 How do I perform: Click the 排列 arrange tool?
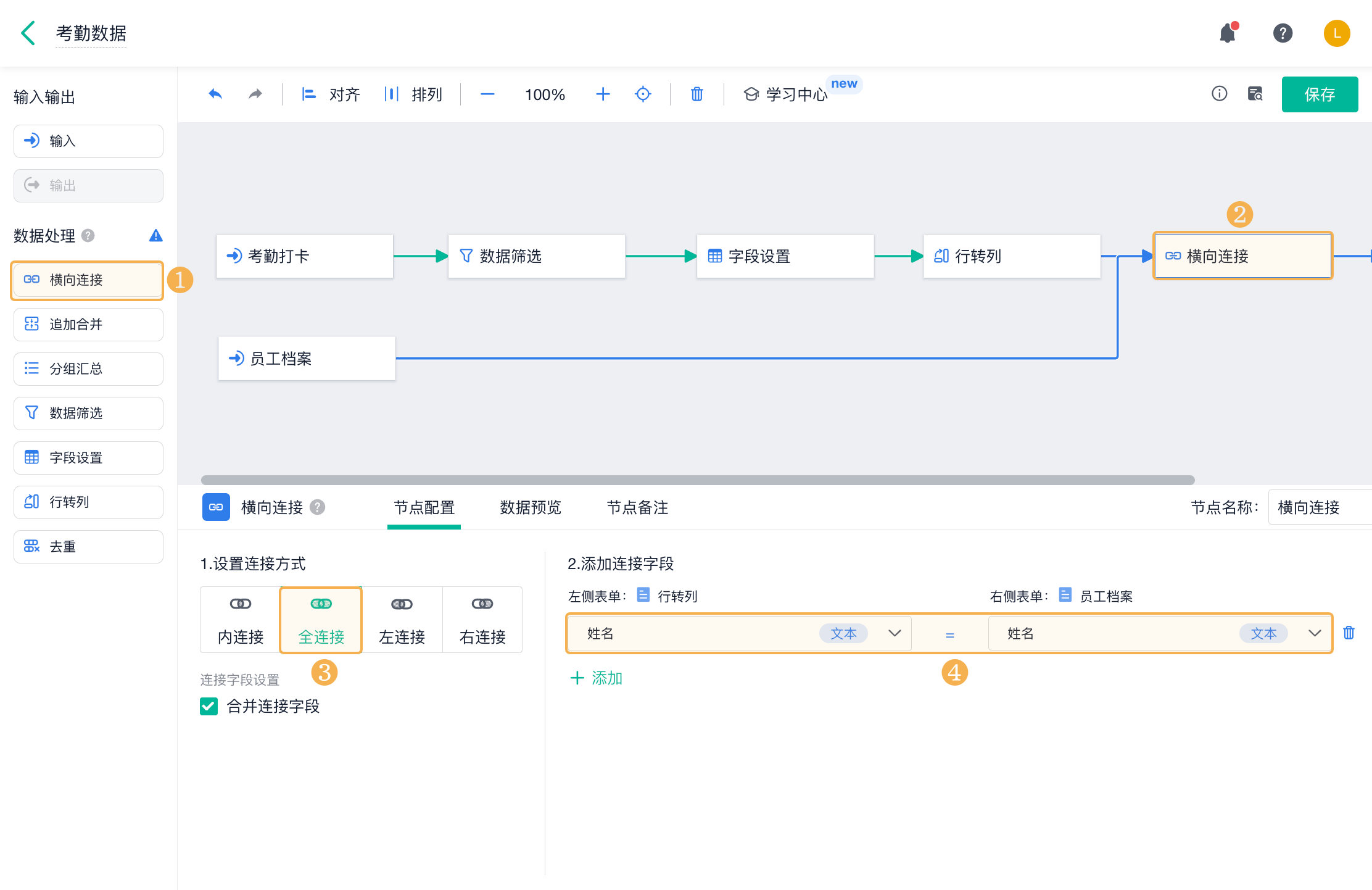tap(413, 94)
